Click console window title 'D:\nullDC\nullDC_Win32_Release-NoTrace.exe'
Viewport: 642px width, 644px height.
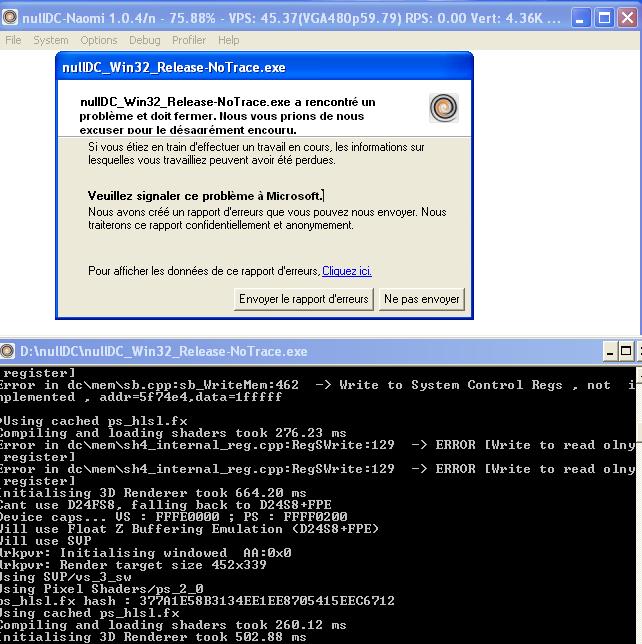(x=163, y=352)
